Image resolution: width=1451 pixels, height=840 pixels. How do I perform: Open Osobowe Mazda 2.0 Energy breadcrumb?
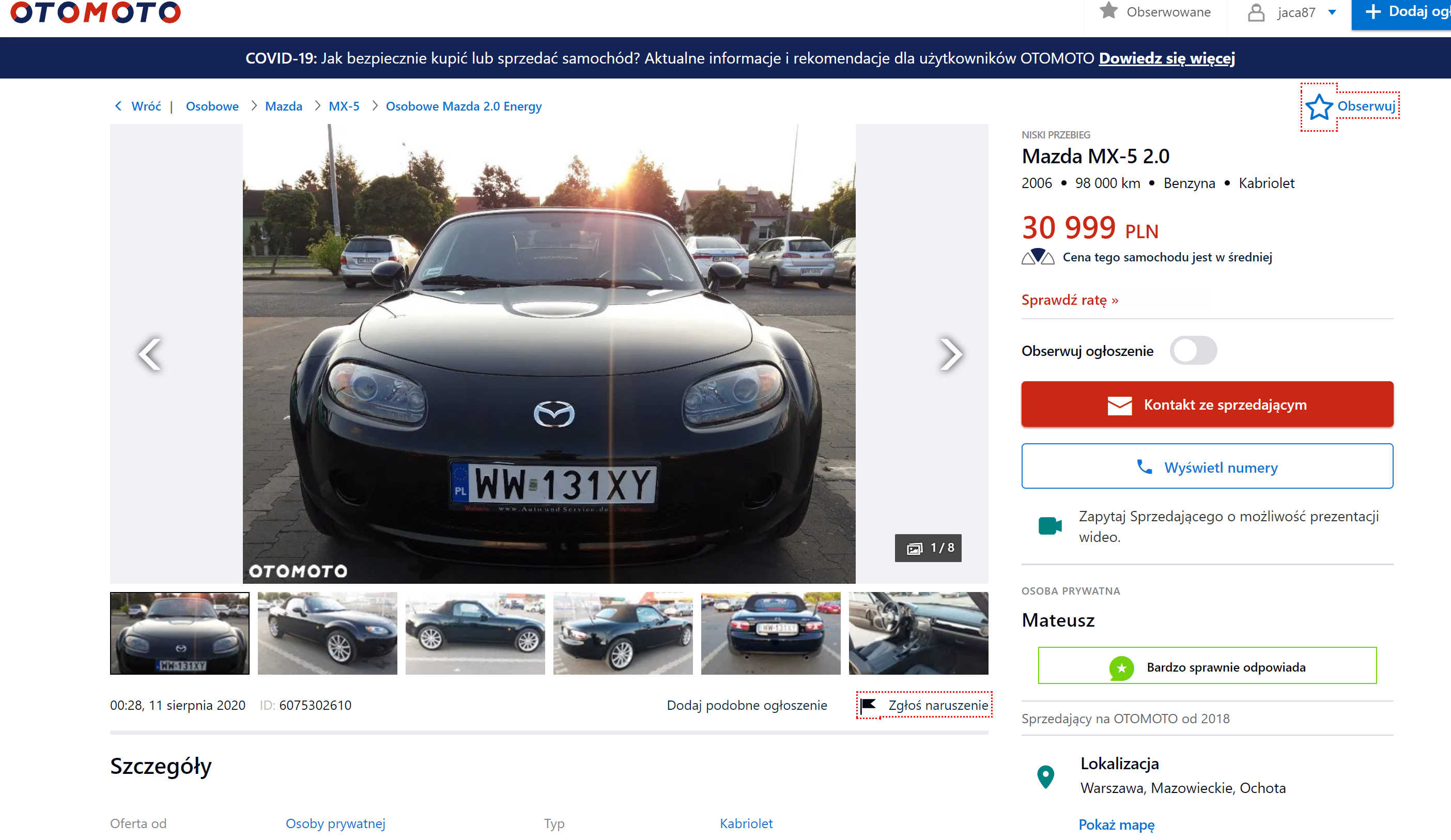coord(464,106)
